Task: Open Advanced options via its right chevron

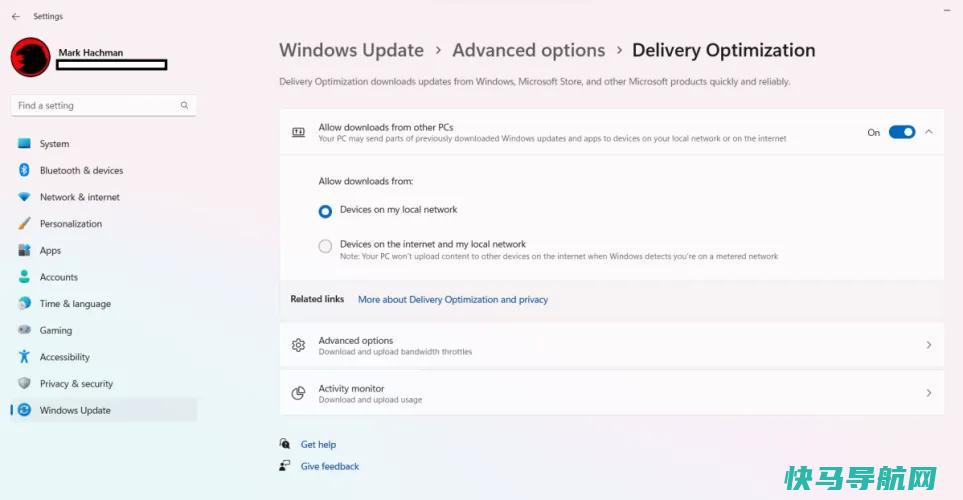Action: click(x=929, y=345)
